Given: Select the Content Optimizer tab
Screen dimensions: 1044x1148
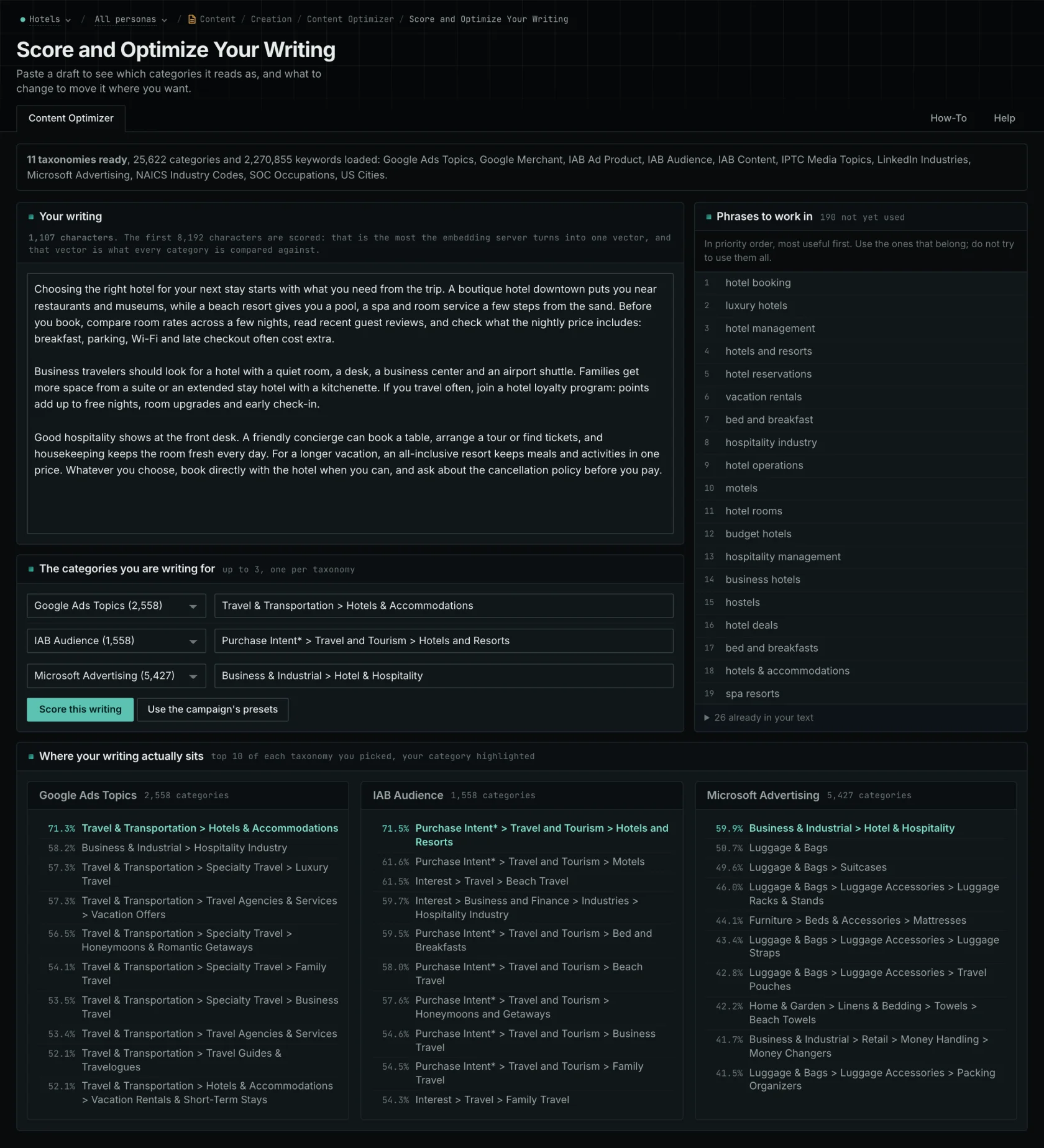Looking at the screenshot, I should (x=71, y=118).
